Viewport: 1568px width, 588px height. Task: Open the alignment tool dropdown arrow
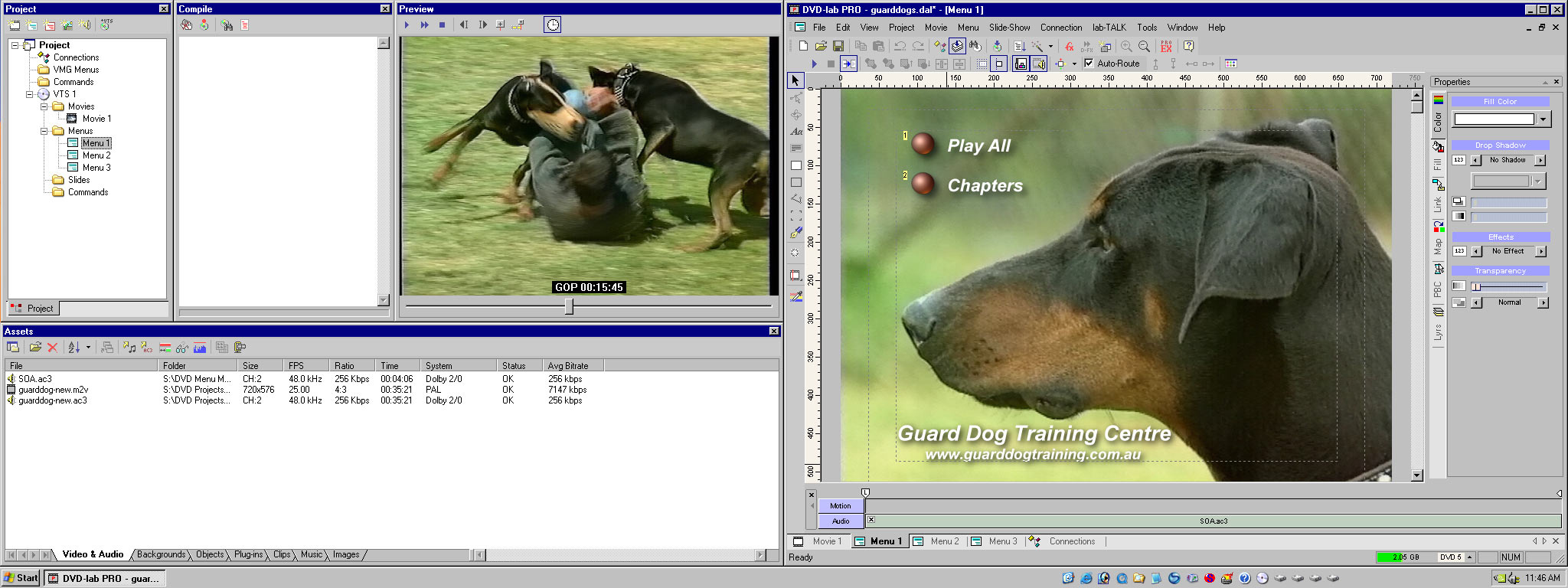point(1074,64)
